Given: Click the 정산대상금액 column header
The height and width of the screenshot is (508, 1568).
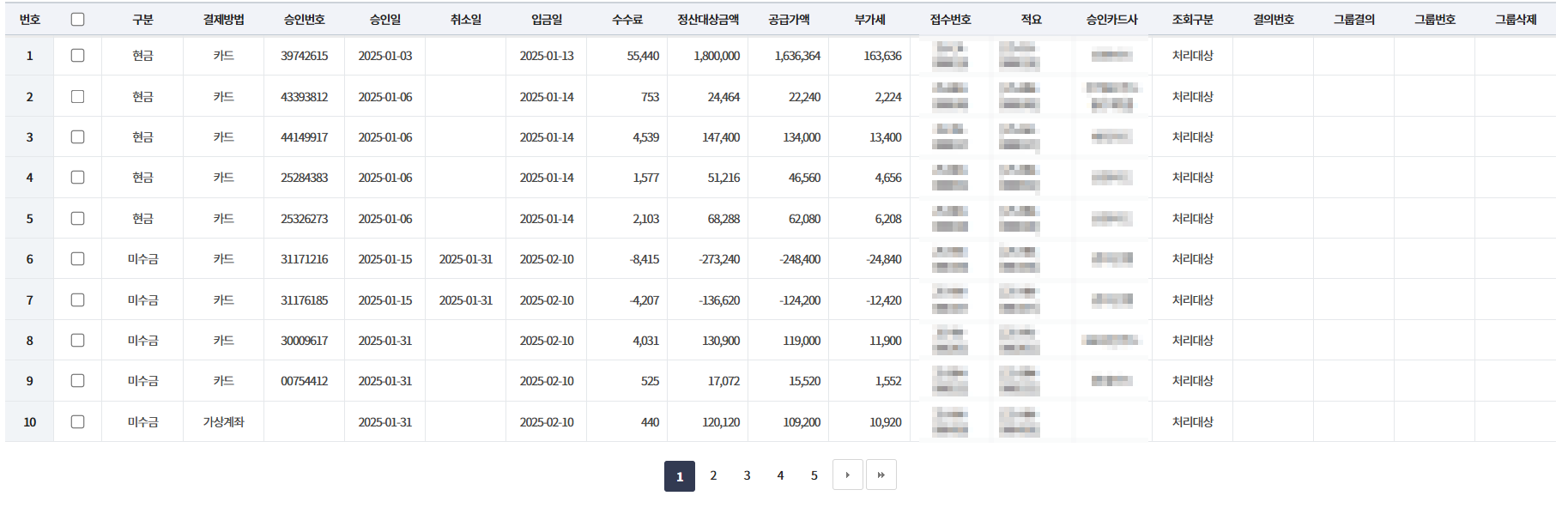Looking at the screenshot, I should [x=708, y=20].
